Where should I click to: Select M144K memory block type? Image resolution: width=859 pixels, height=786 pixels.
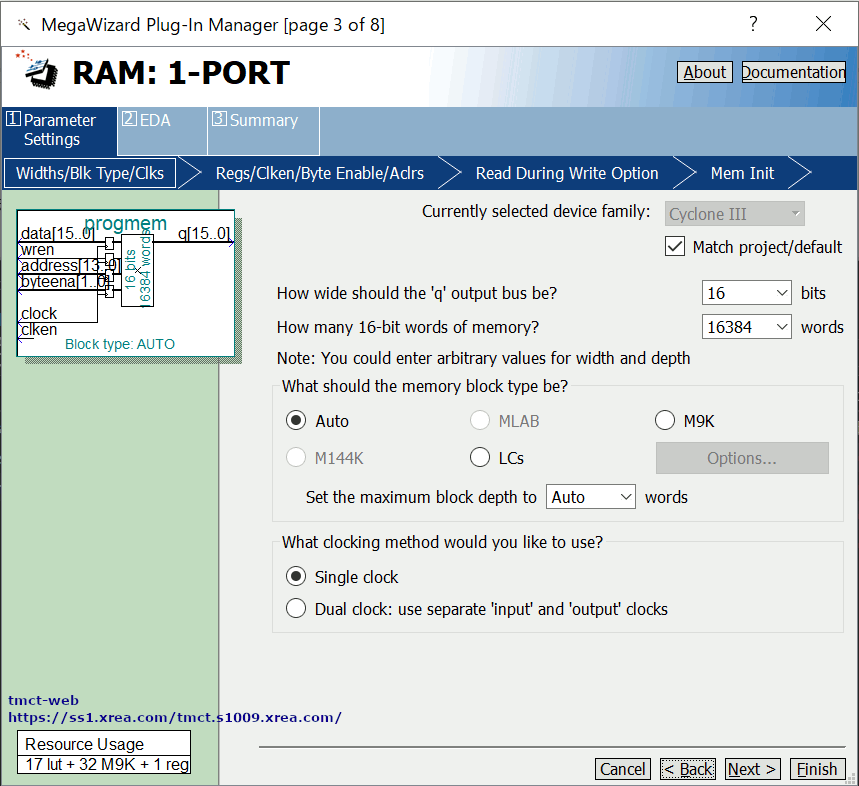point(296,457)
